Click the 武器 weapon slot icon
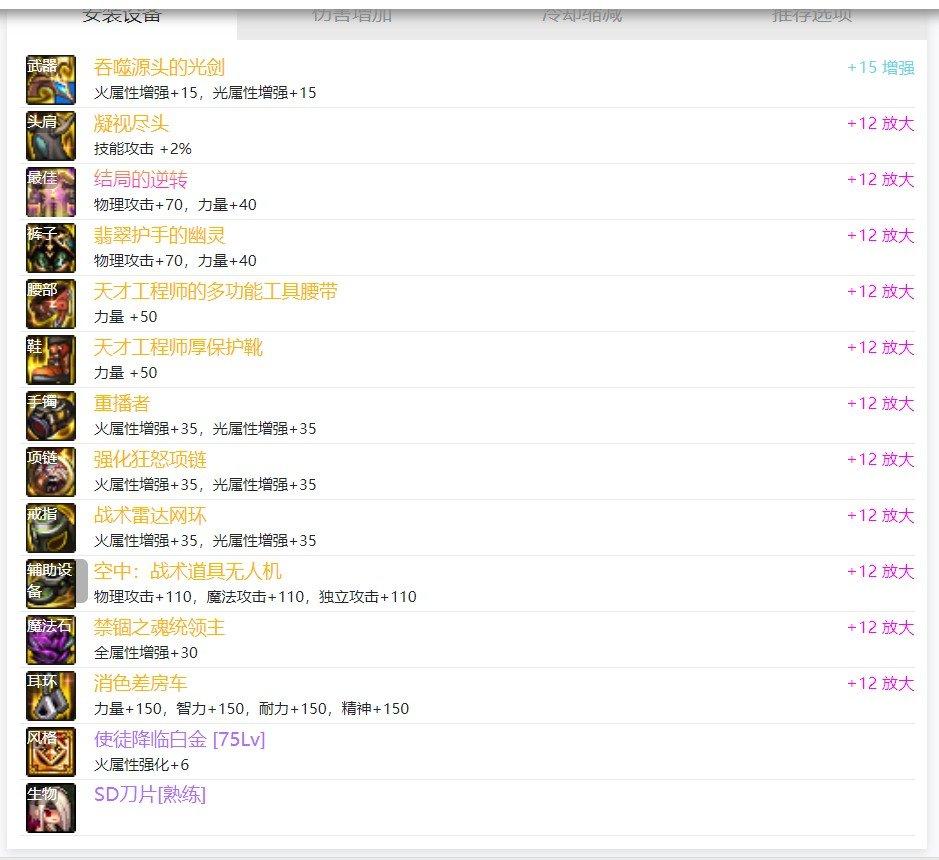The image size is (939, 860). [x=51, y=81]
